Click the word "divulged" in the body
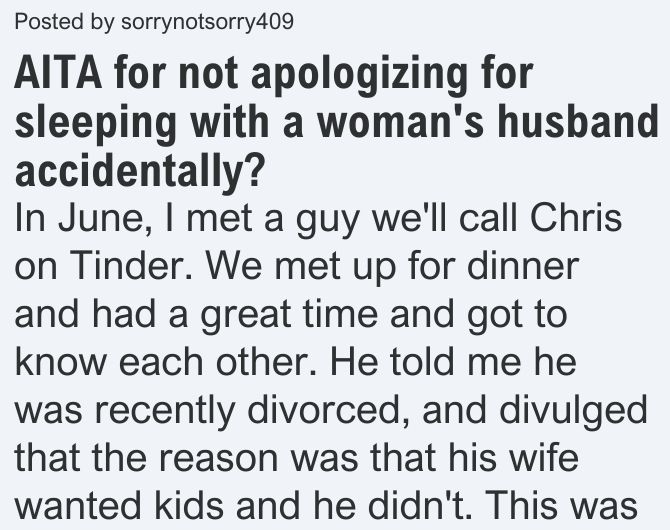The image size is (670, 530). pos(573,411)
